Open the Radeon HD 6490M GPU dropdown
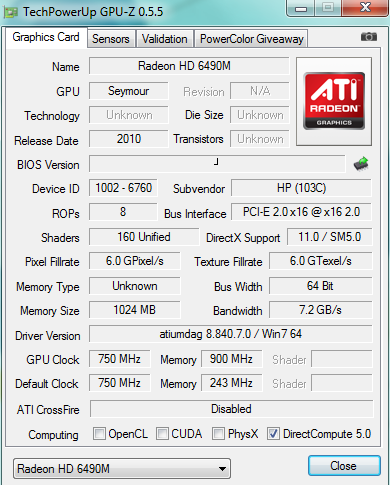 [x=122, y=469]
